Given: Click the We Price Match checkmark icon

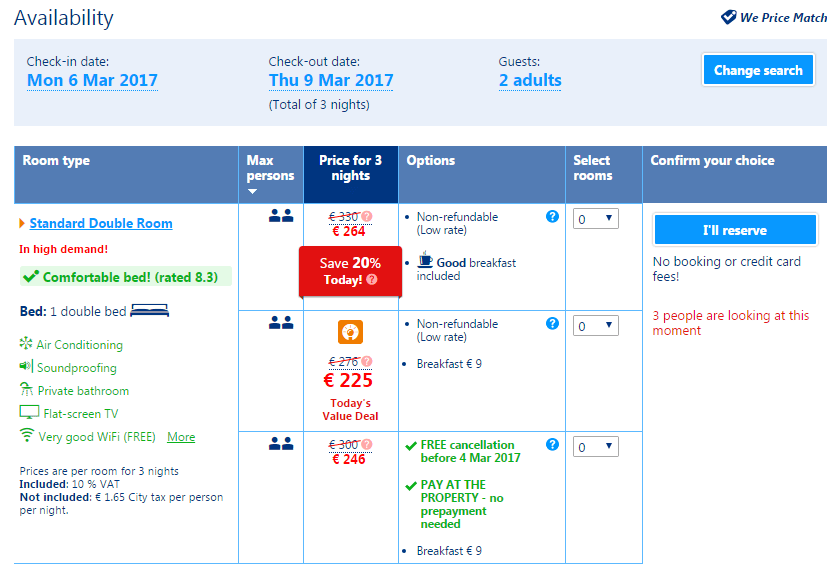Looking at the screenshot, I should click(729, 17).
